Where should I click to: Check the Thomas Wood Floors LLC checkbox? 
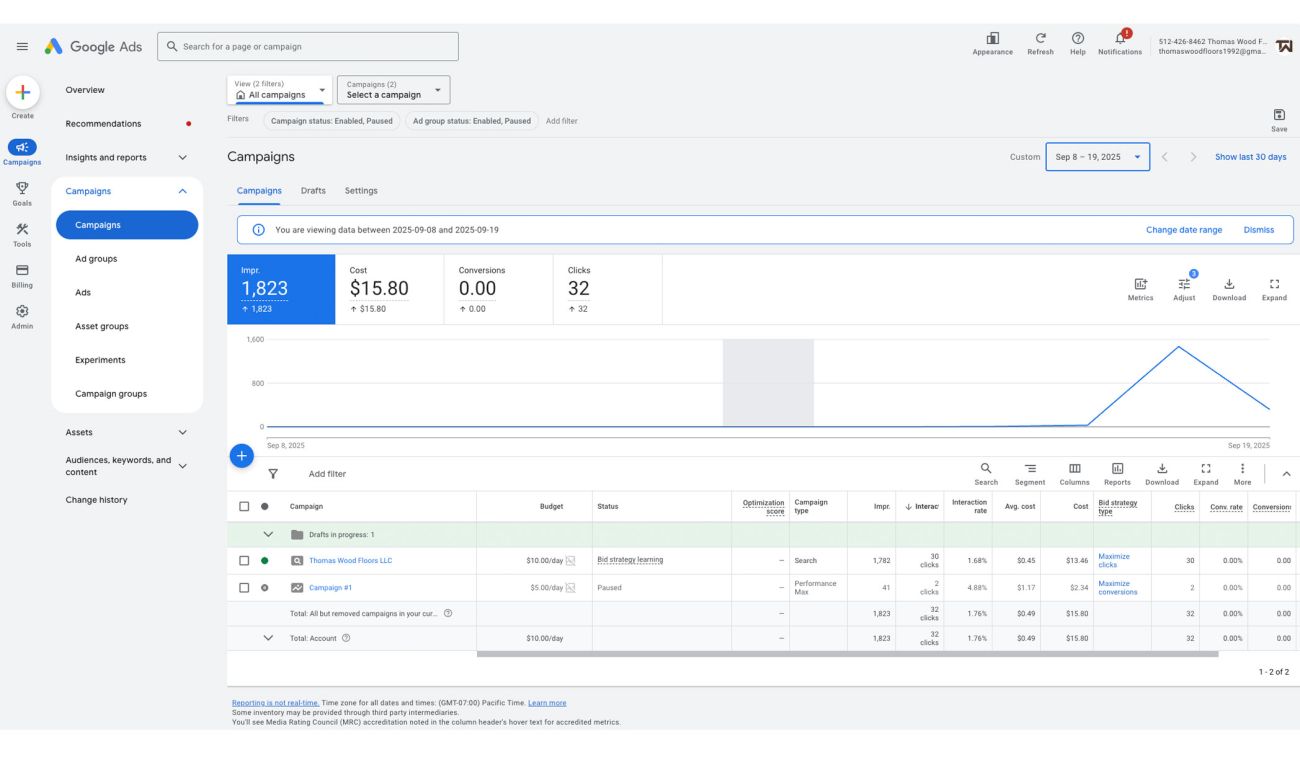click(x=244, y=561)
